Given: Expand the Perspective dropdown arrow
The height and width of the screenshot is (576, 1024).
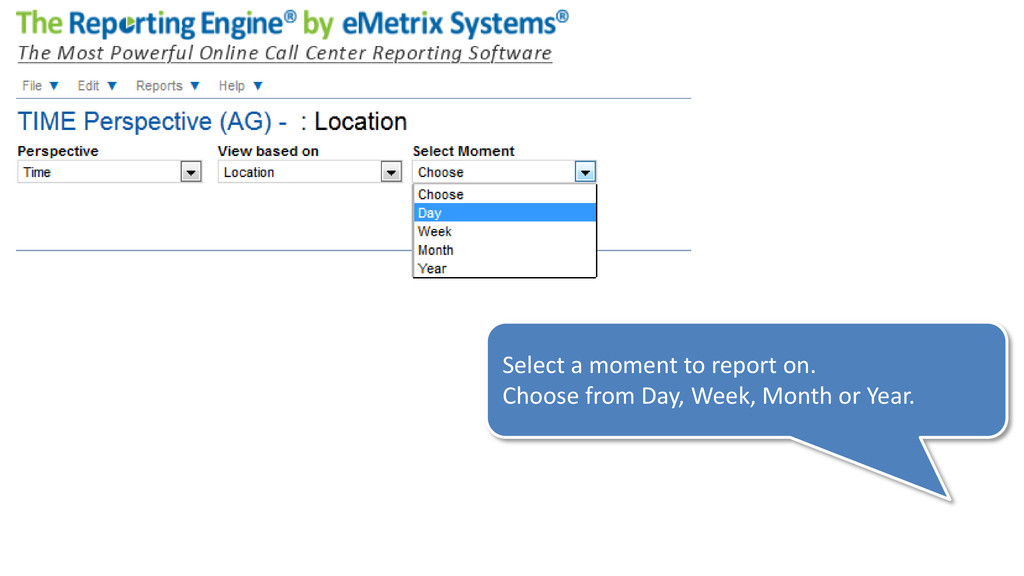Looking at the screenshot, I should click(x=191, y=172).
